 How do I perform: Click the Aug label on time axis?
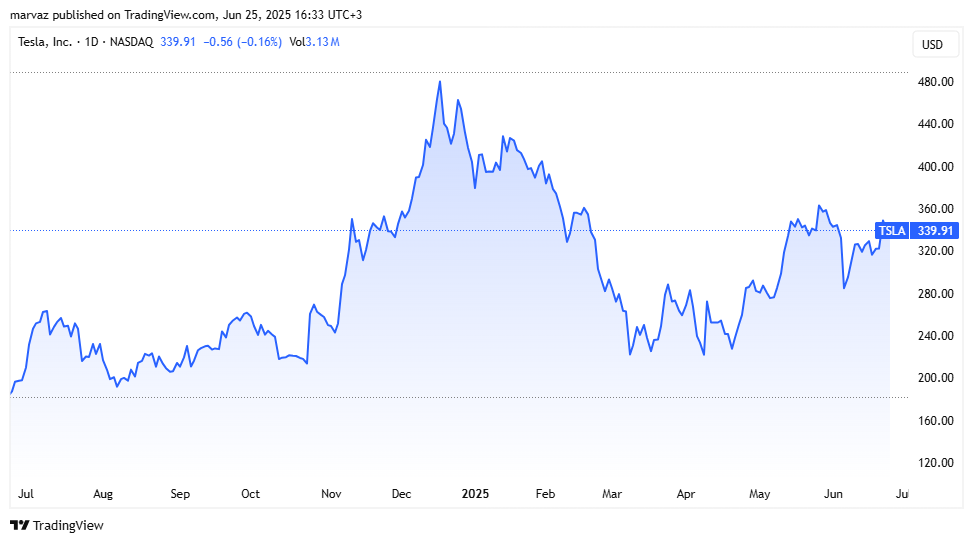(103, 494)
